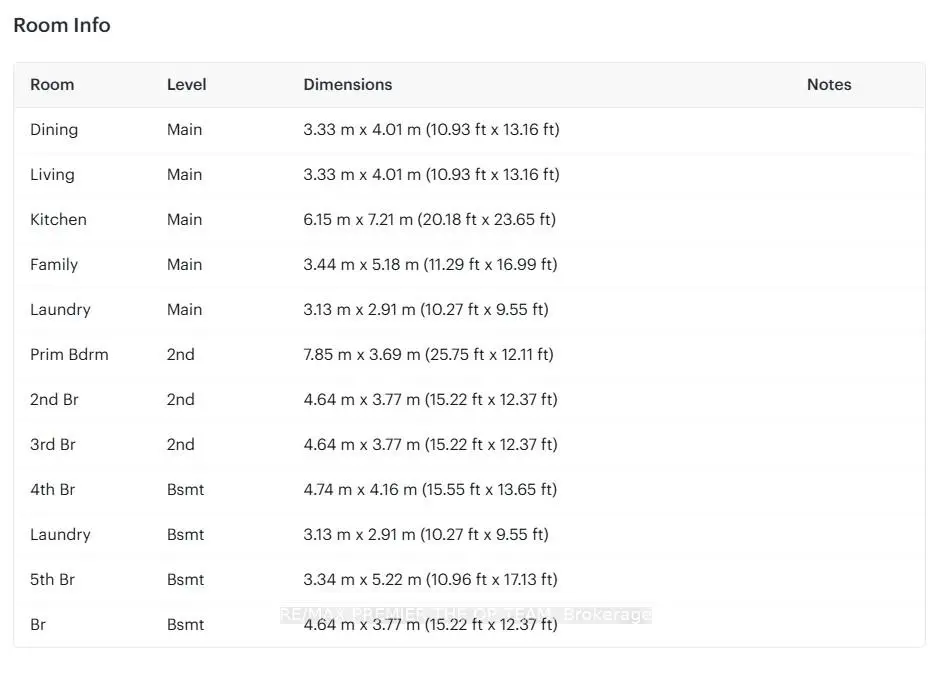Click the RE/MAX Premier brokerage watermark text
Image resolution: width=930 pixels, height=674 pixels.
click(x=465, y=614)
